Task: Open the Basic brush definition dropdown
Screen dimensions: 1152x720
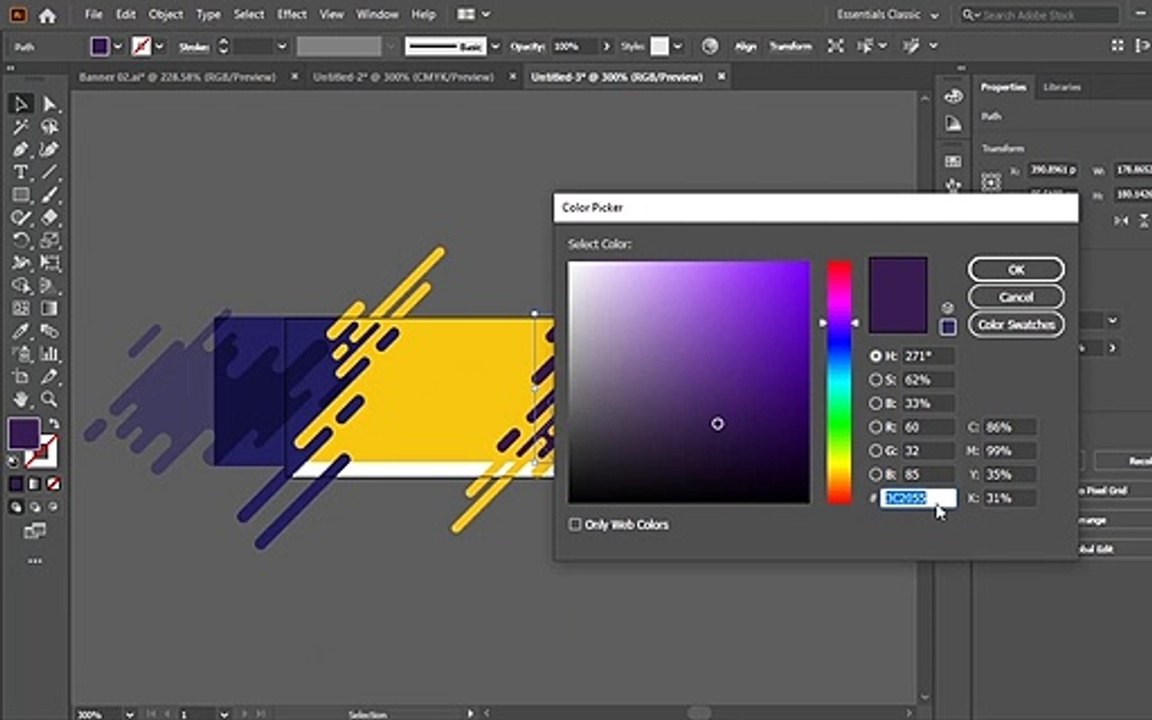Action: (495, 46)
